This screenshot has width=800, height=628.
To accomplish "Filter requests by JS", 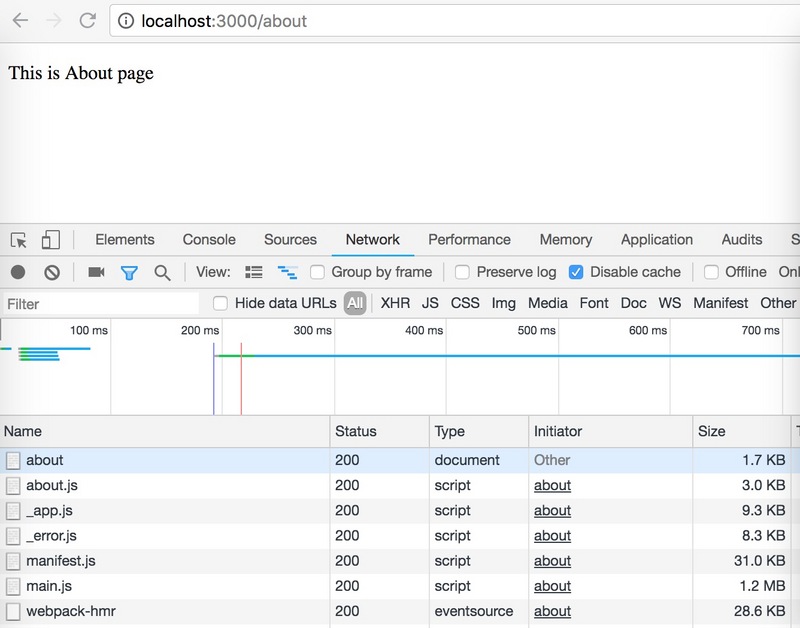I will click(x=430, y=303).
